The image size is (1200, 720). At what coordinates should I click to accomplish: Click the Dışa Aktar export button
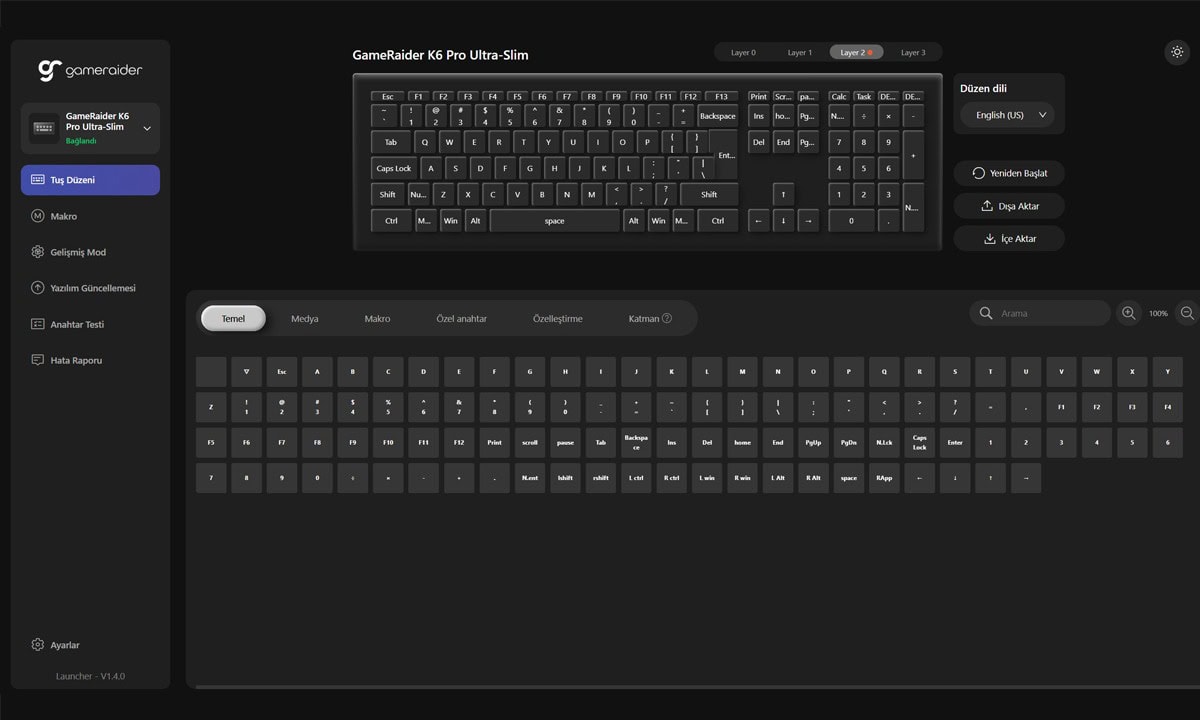[1009, 206]
